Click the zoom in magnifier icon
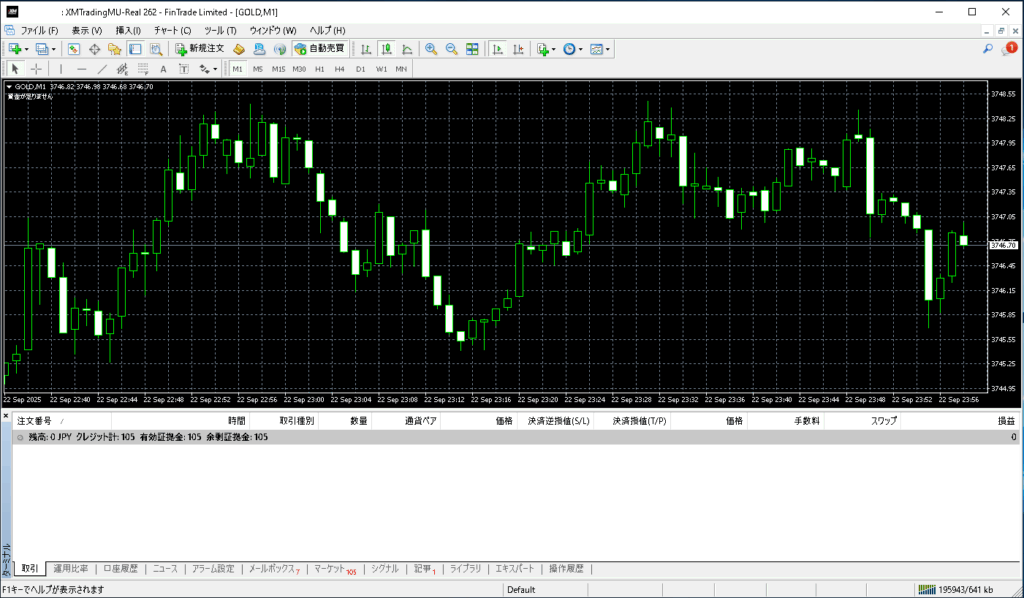 pyautogui.click(x=431, y=48)
